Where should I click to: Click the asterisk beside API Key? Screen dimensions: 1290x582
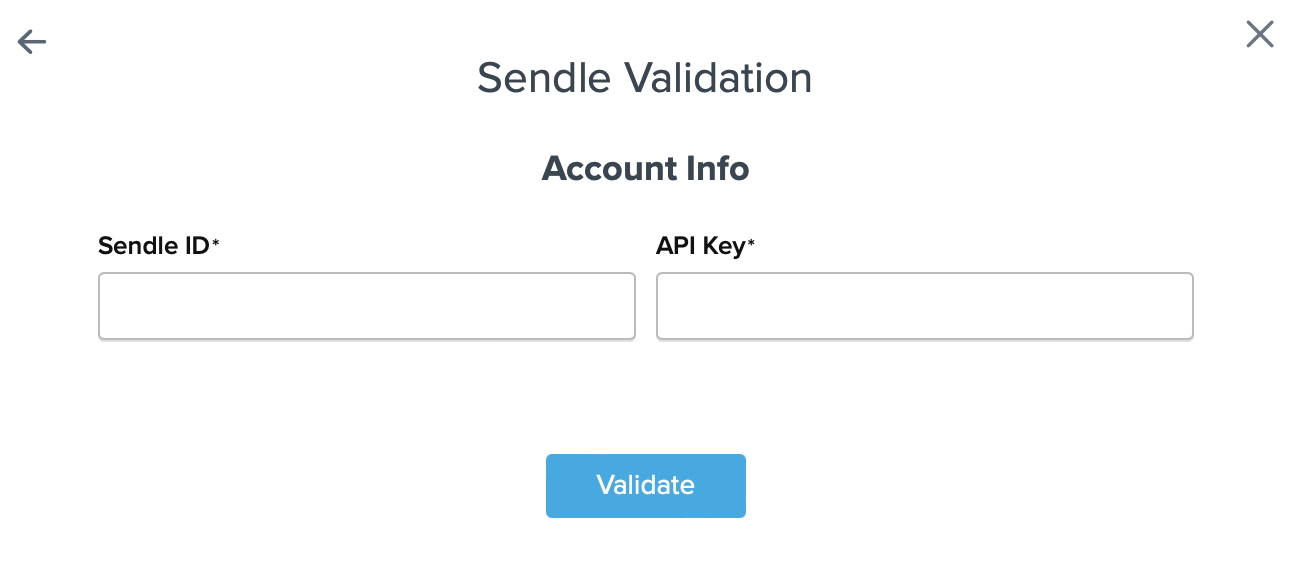click(752, 244)
